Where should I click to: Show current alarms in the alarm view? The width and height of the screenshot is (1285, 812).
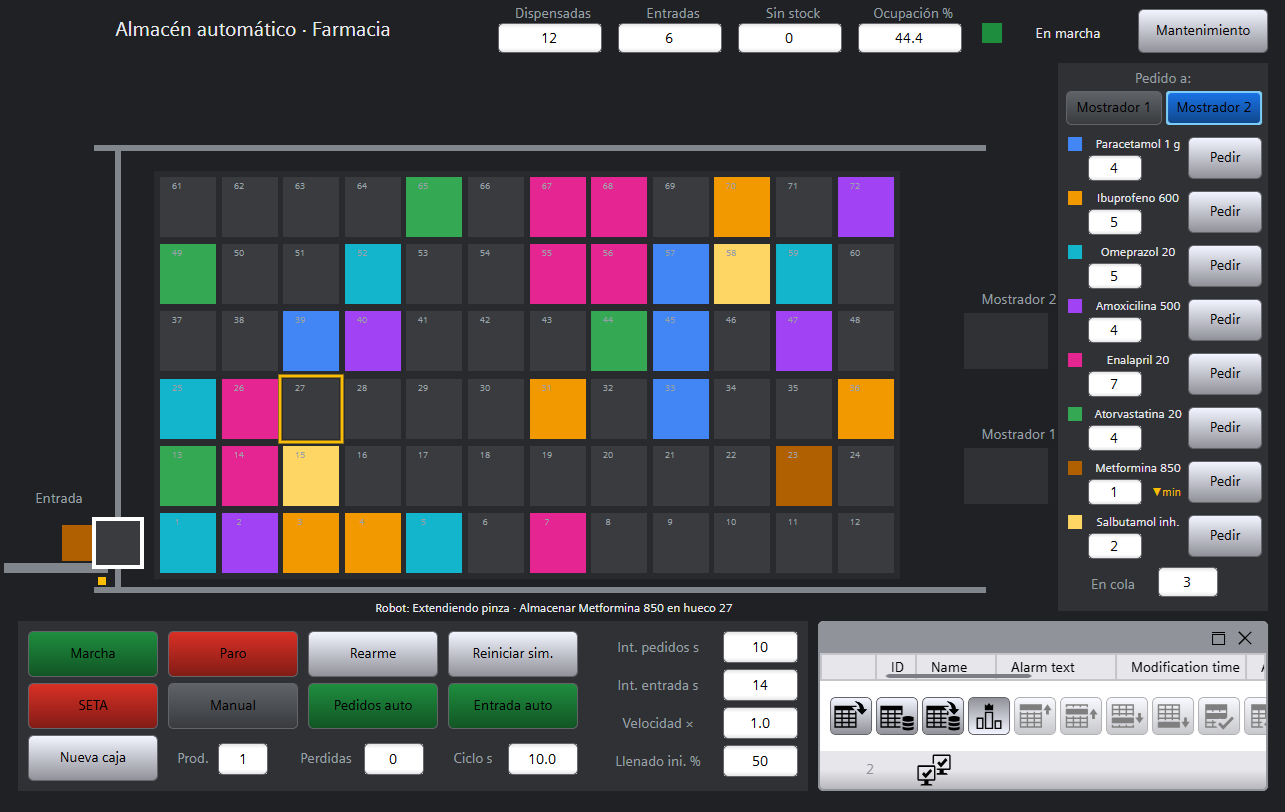coord(850,716)
